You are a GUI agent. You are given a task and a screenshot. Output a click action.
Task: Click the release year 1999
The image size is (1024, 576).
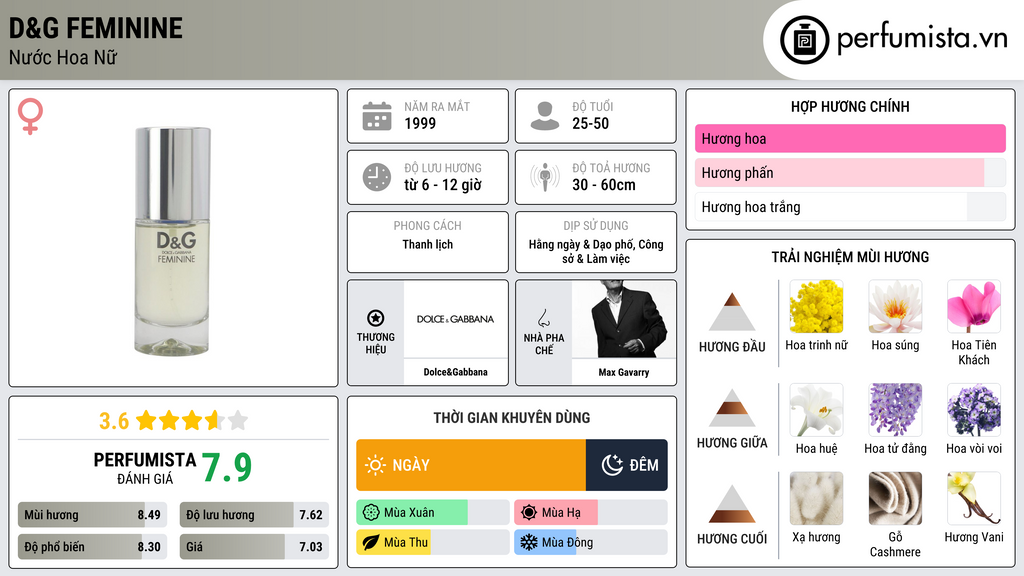click(420, 123)
